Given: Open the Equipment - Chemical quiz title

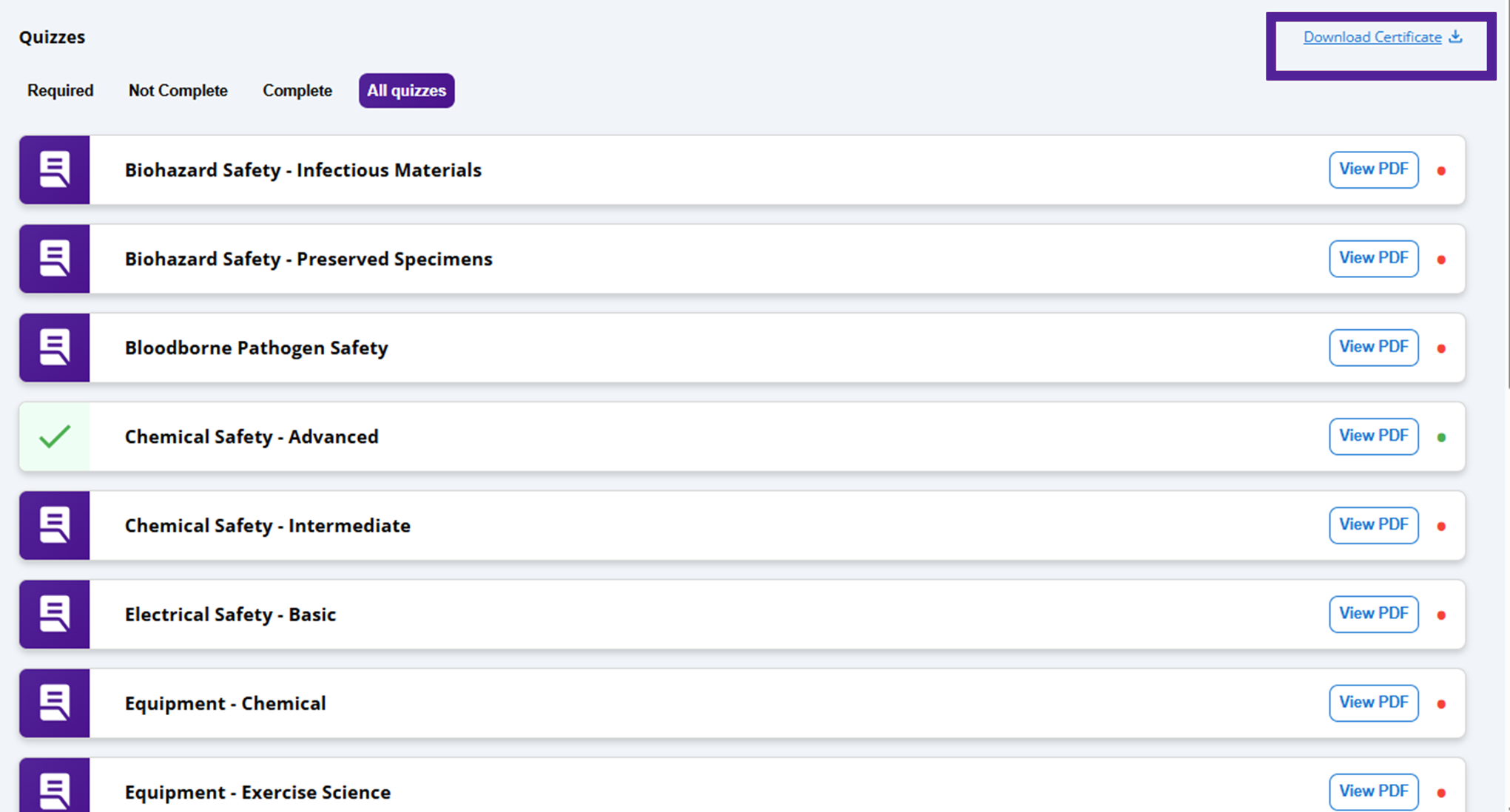Looking at the screenshot, I should tap(225, 703).
